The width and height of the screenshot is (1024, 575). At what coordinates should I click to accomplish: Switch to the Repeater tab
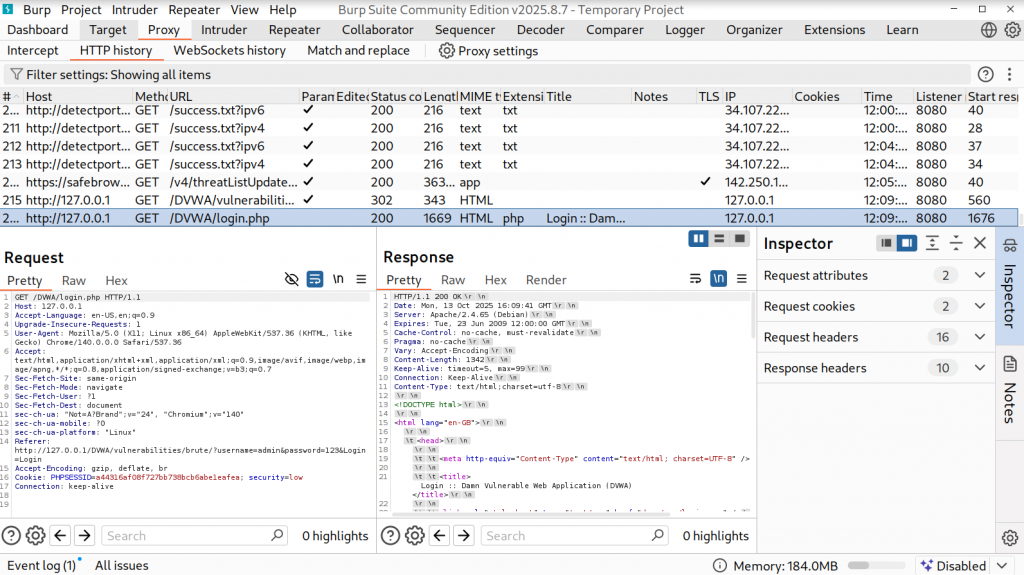tap(295, 30)
